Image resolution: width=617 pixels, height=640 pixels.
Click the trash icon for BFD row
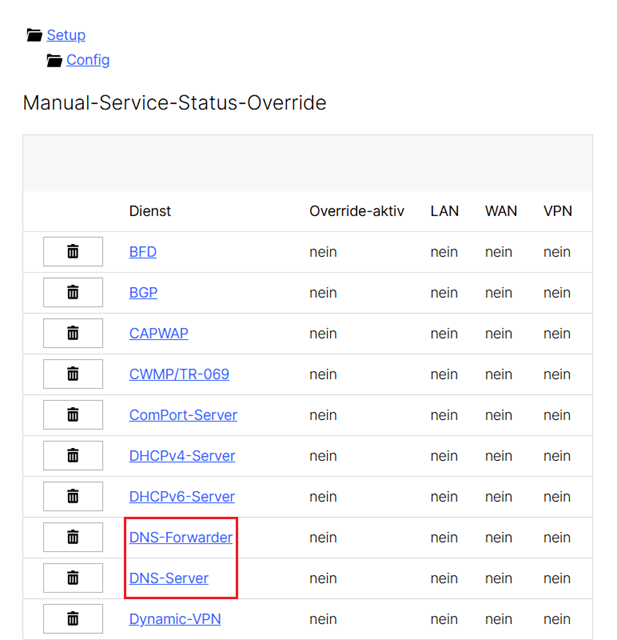(73, 252)
